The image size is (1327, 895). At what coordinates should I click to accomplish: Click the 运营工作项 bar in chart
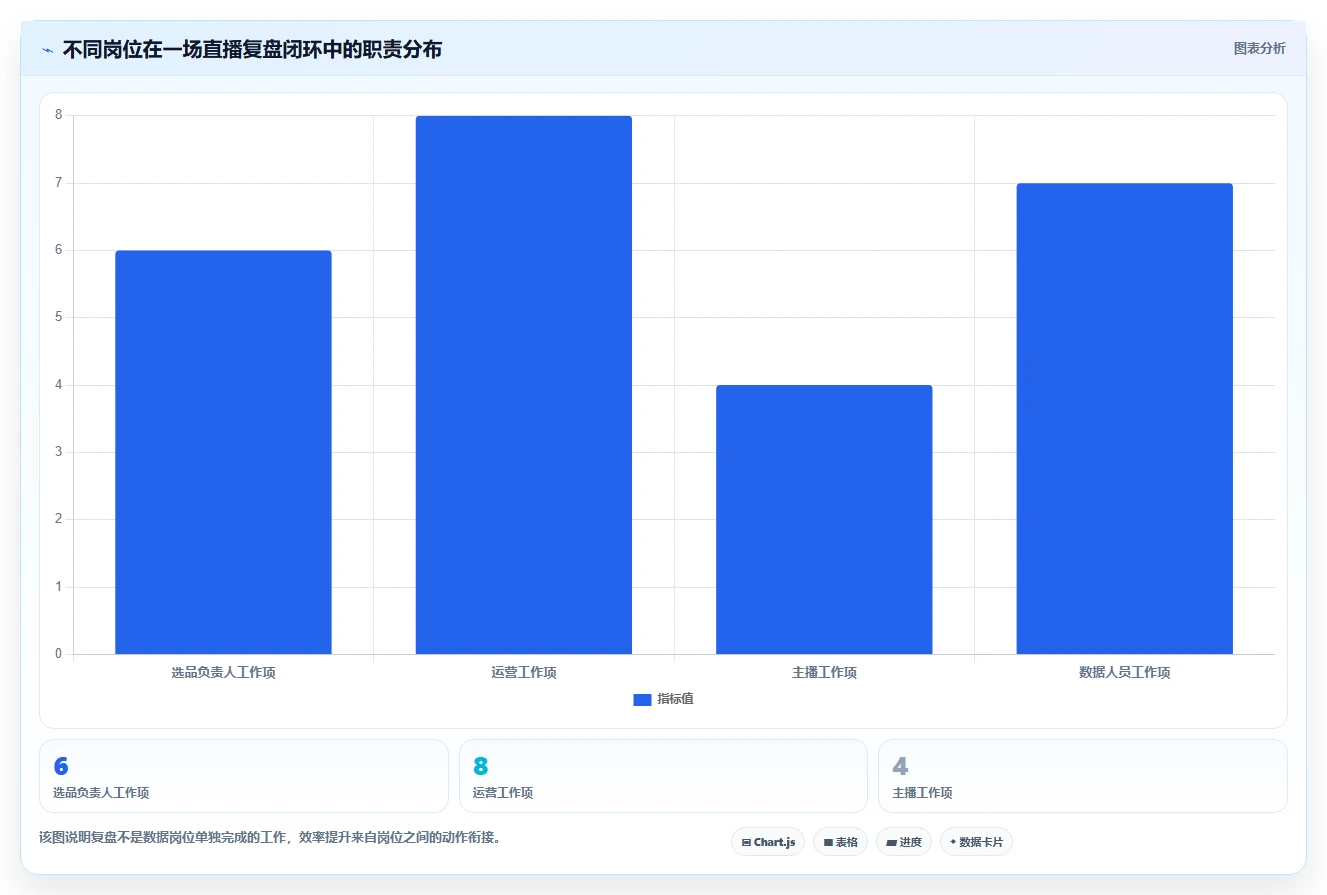(x=523, y=385)
